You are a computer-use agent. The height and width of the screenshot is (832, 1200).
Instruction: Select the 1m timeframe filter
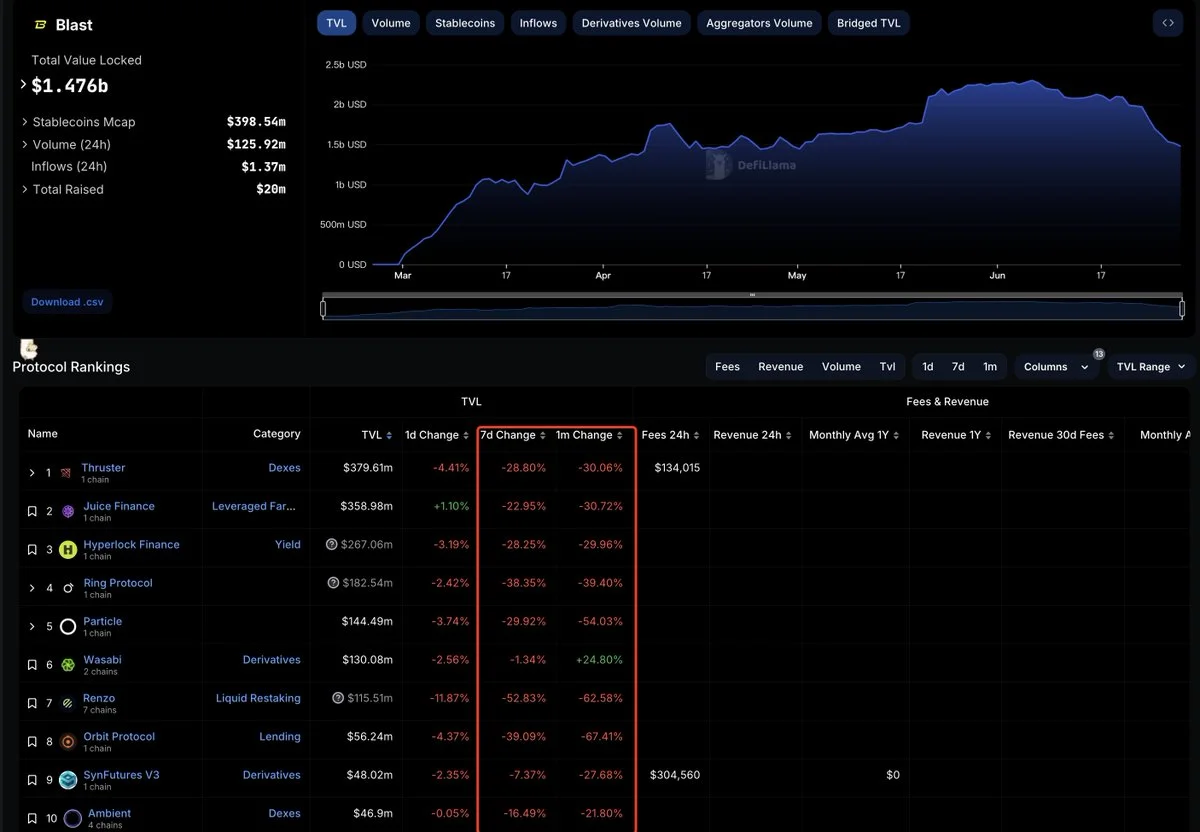pos(990,367)
